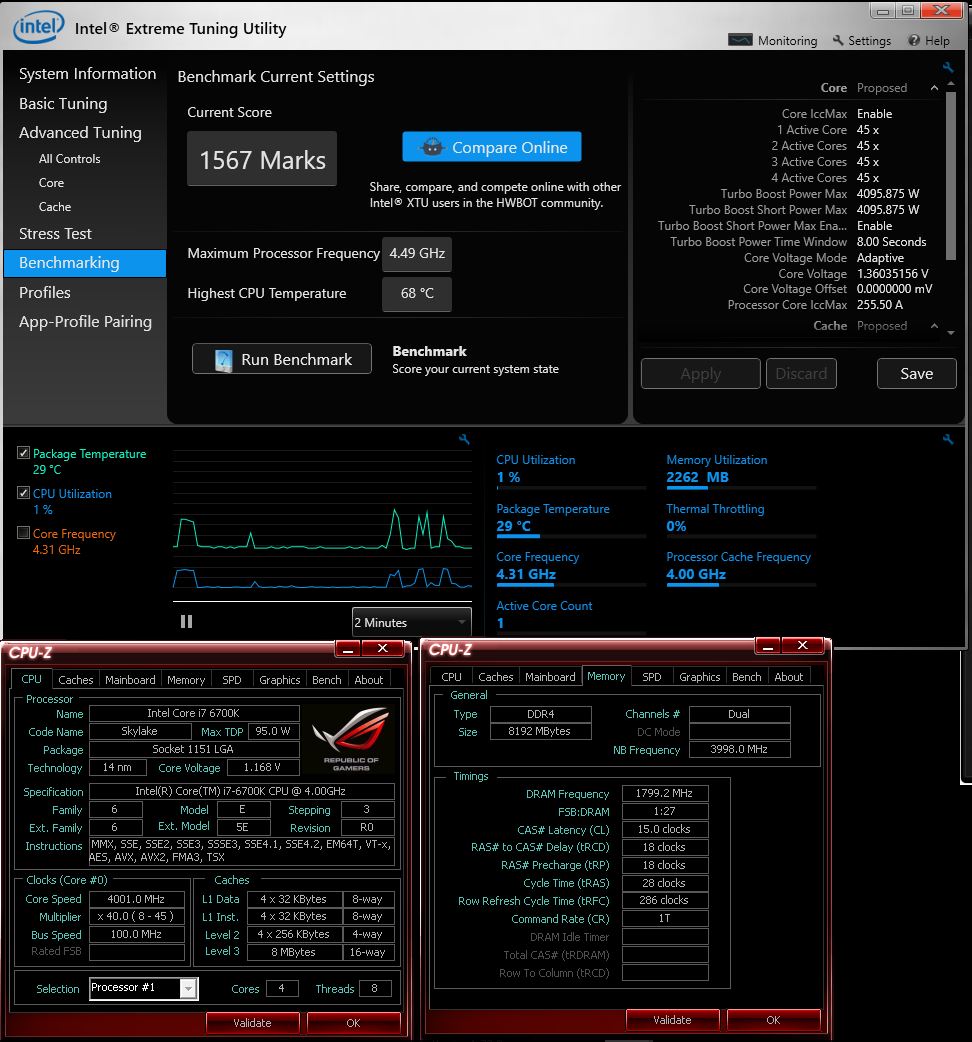The height and width of the screenshot is (1042, 972).
Task: Switch to Mainboard tab in left CPU-Z window
Action: pyautogui.click(x=130, y=680)
